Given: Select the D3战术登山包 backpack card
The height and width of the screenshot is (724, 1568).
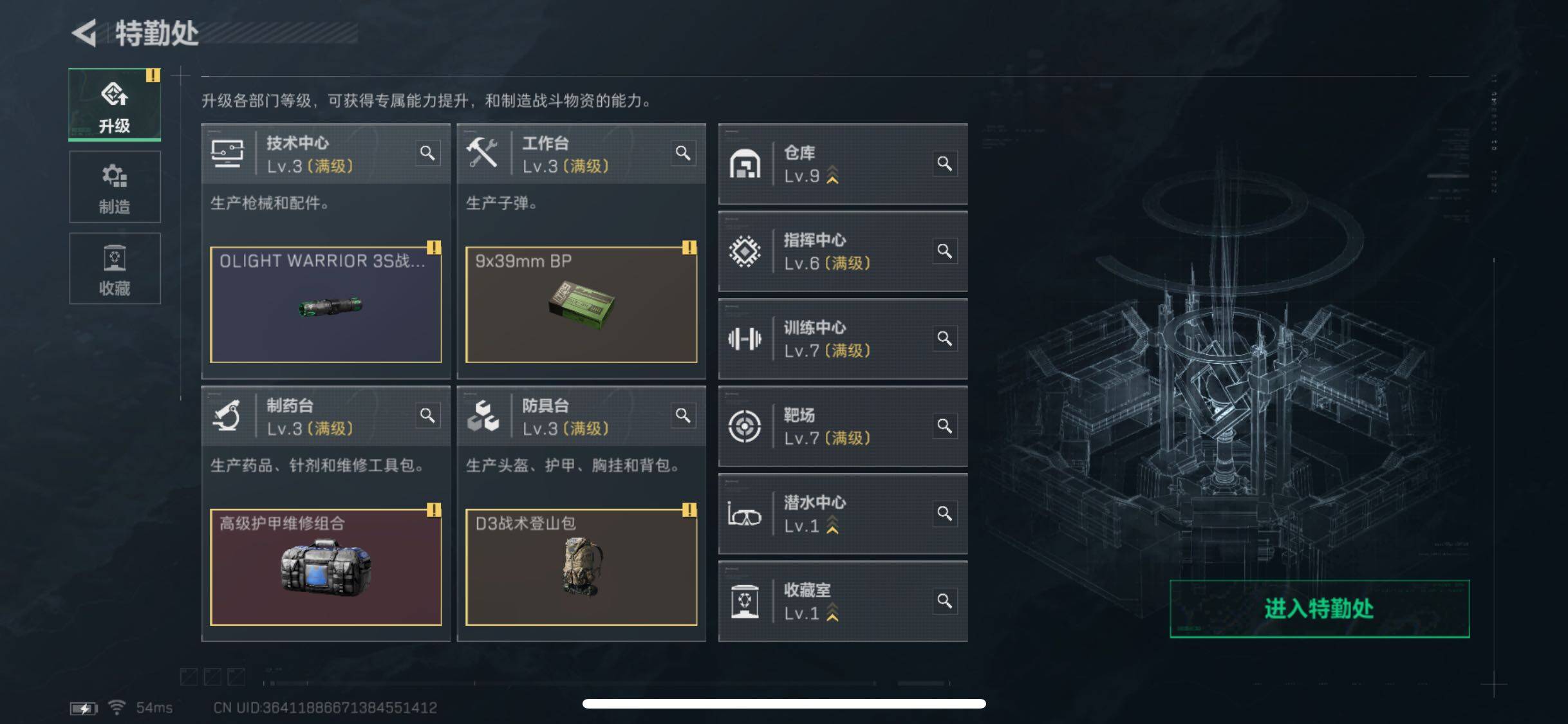Looking at the screenshot, I should [x=581, y=568].
